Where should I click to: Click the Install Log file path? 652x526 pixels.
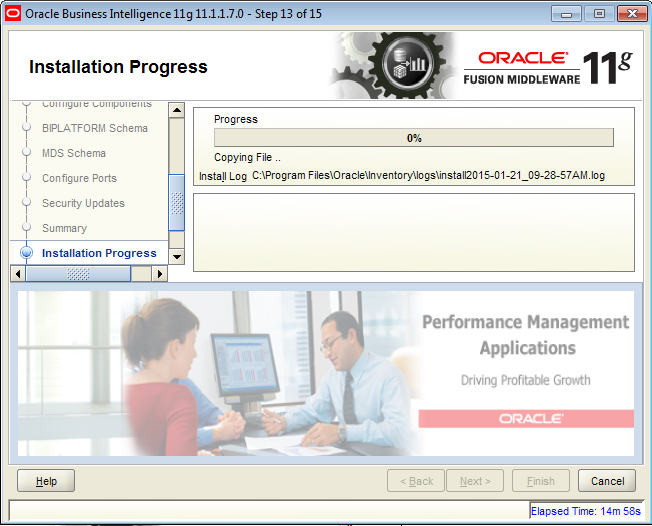coord(428,175)
